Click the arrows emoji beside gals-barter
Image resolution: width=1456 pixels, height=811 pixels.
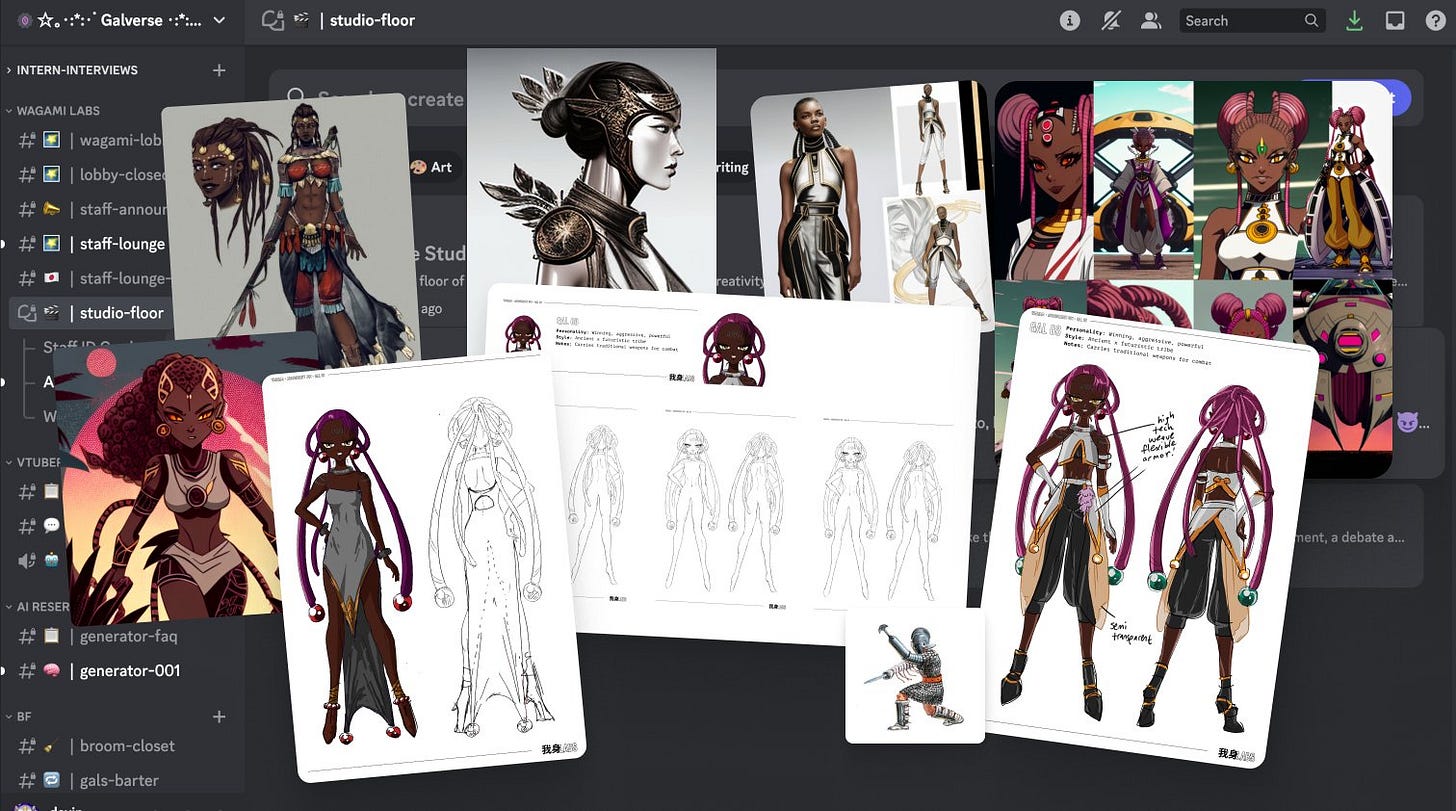[x=51, y=780]
